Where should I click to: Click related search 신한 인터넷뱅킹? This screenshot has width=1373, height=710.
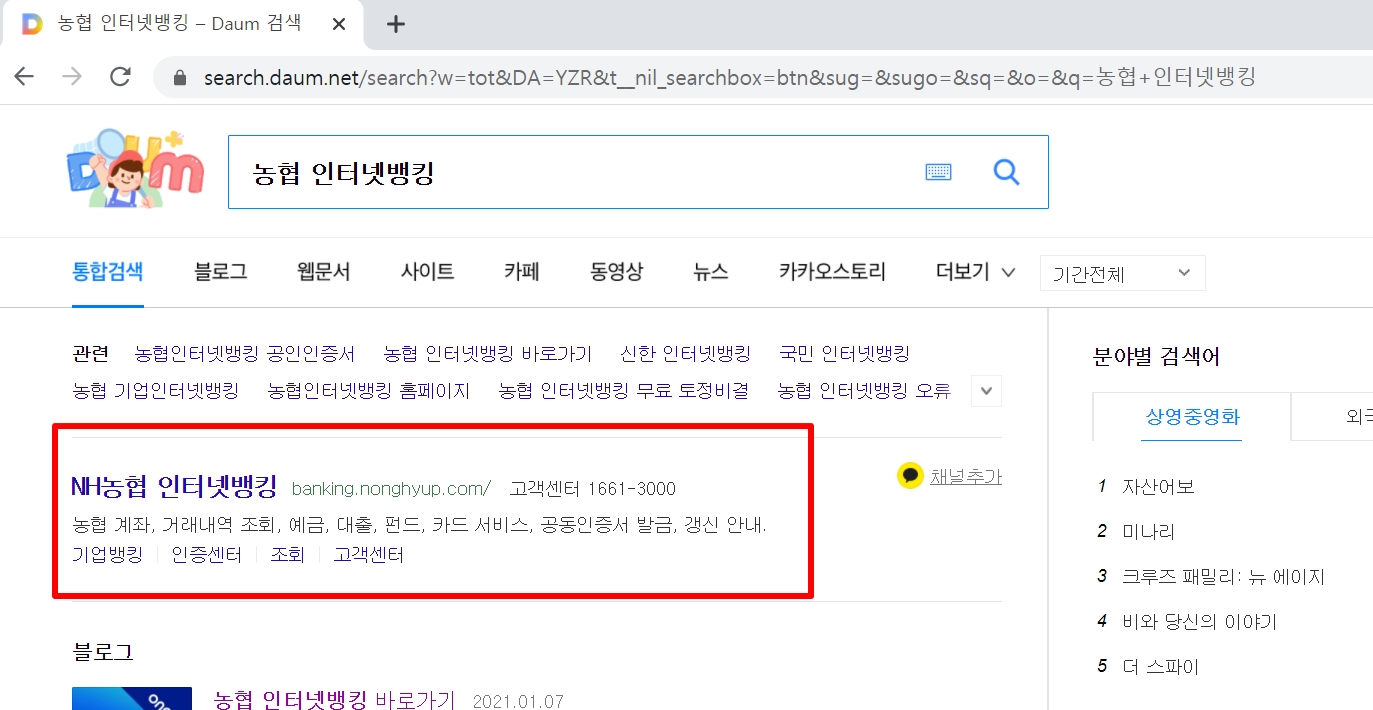(685, 353)
